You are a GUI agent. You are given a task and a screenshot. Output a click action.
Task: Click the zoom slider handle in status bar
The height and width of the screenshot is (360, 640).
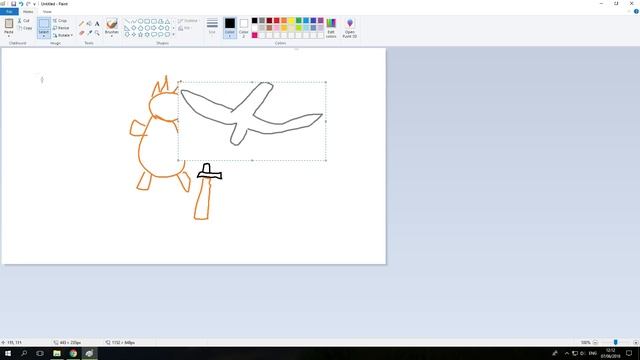click(x=616, y=342)
